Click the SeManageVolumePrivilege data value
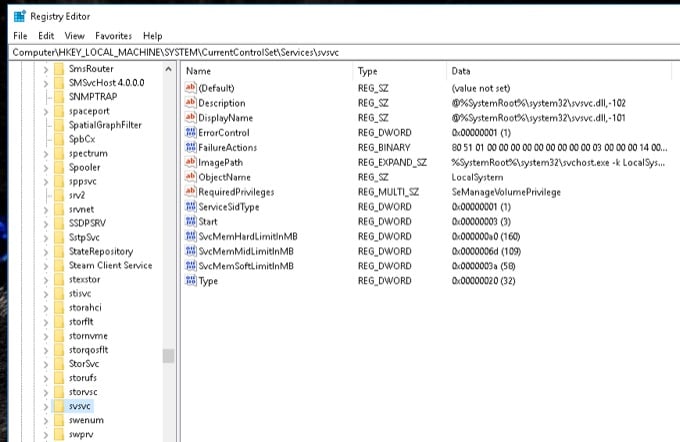This screenshot has width=680, height=442. coord(506,192)
